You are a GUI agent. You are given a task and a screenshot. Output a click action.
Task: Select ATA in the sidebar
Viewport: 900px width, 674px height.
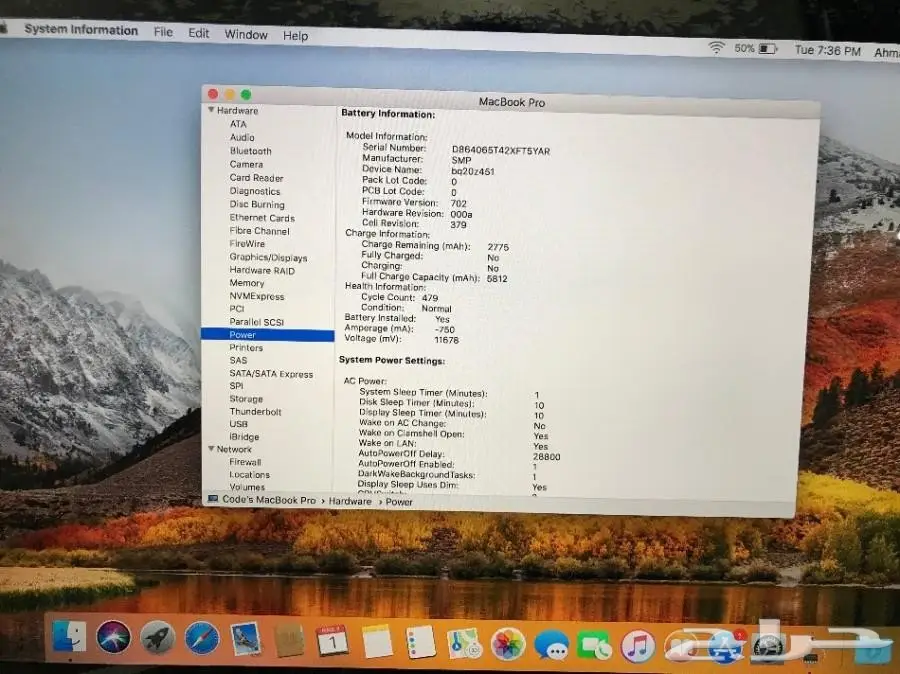pos(238,124)
